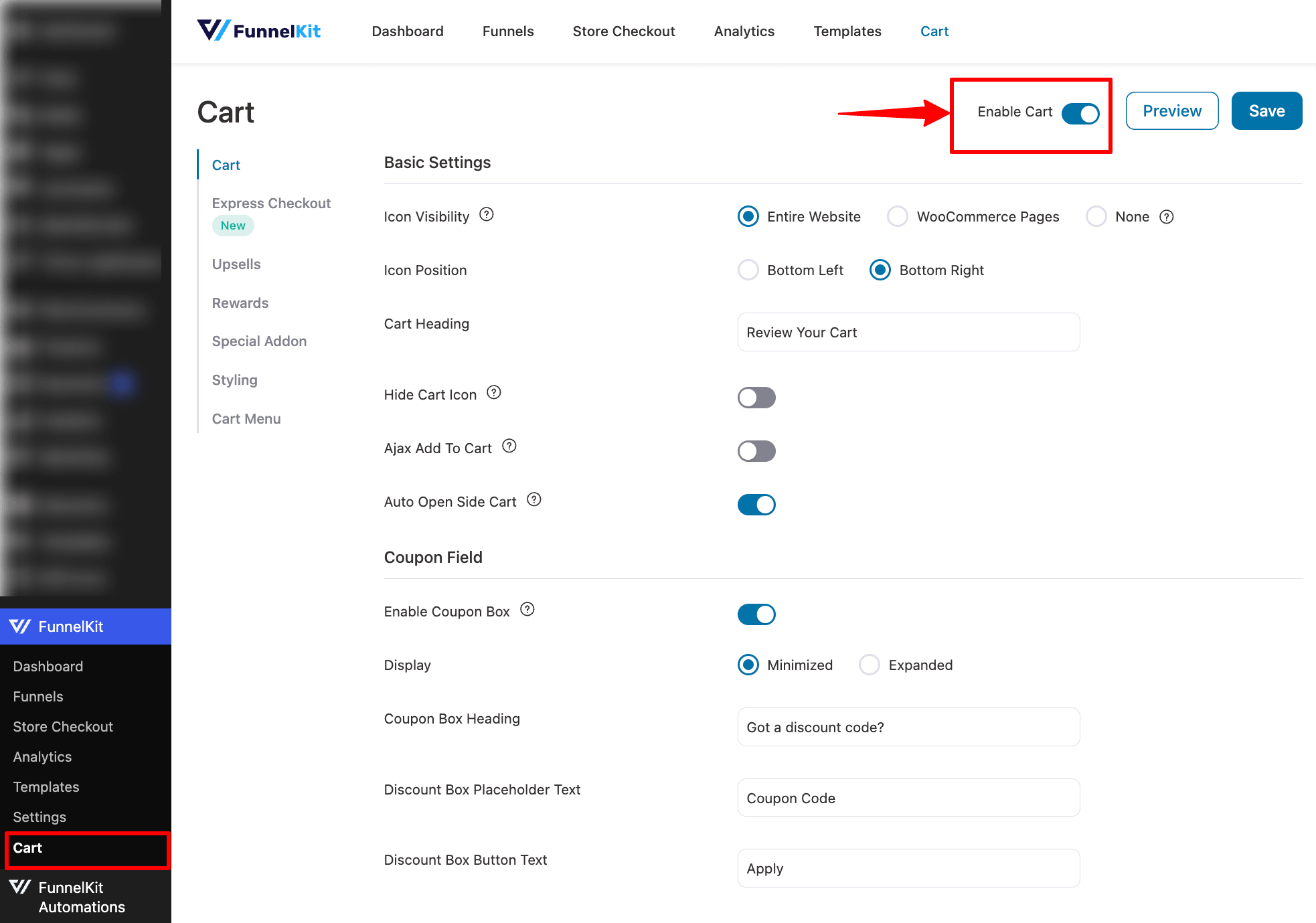1316x923 pixels.
Task: Open Analytics in top navigation
Action: pyautogui.click(x=744, y=31)
